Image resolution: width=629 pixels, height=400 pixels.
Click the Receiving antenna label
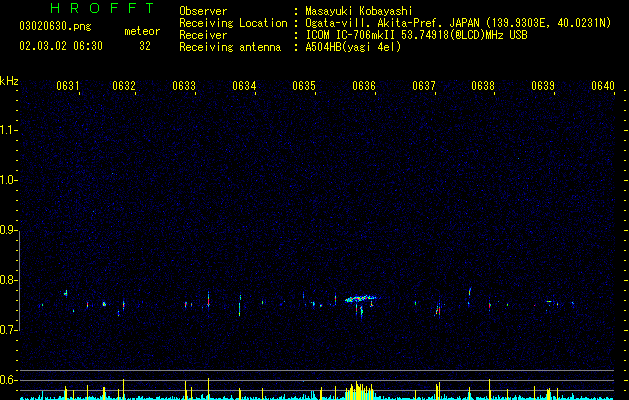(x=230, y=47)
